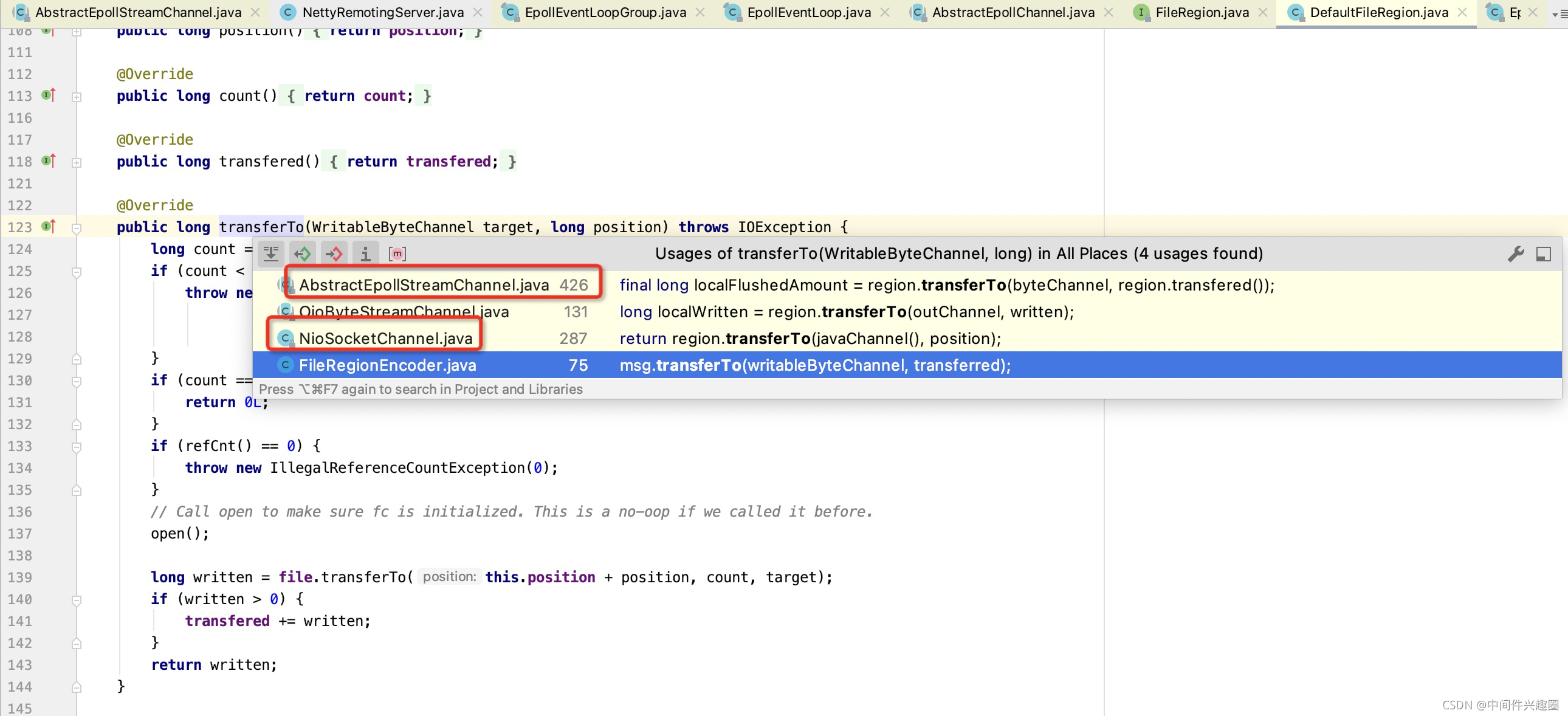Click the override gutter icon beside line 118
Image resolution: width=1568 pixels, height=716 pixels.
(x=49, y=160)
